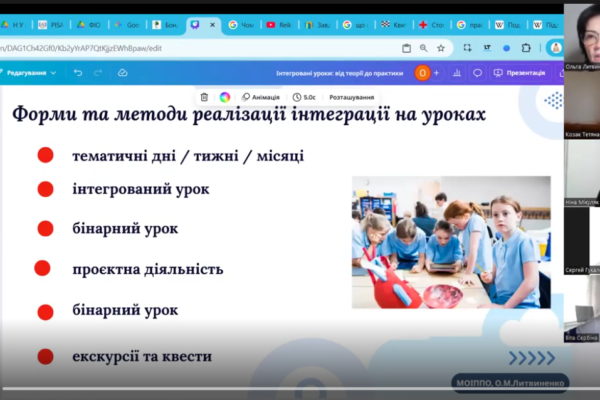Click the redo arrow in Canva toolbar
600x400 pixels.
[100, 73]
